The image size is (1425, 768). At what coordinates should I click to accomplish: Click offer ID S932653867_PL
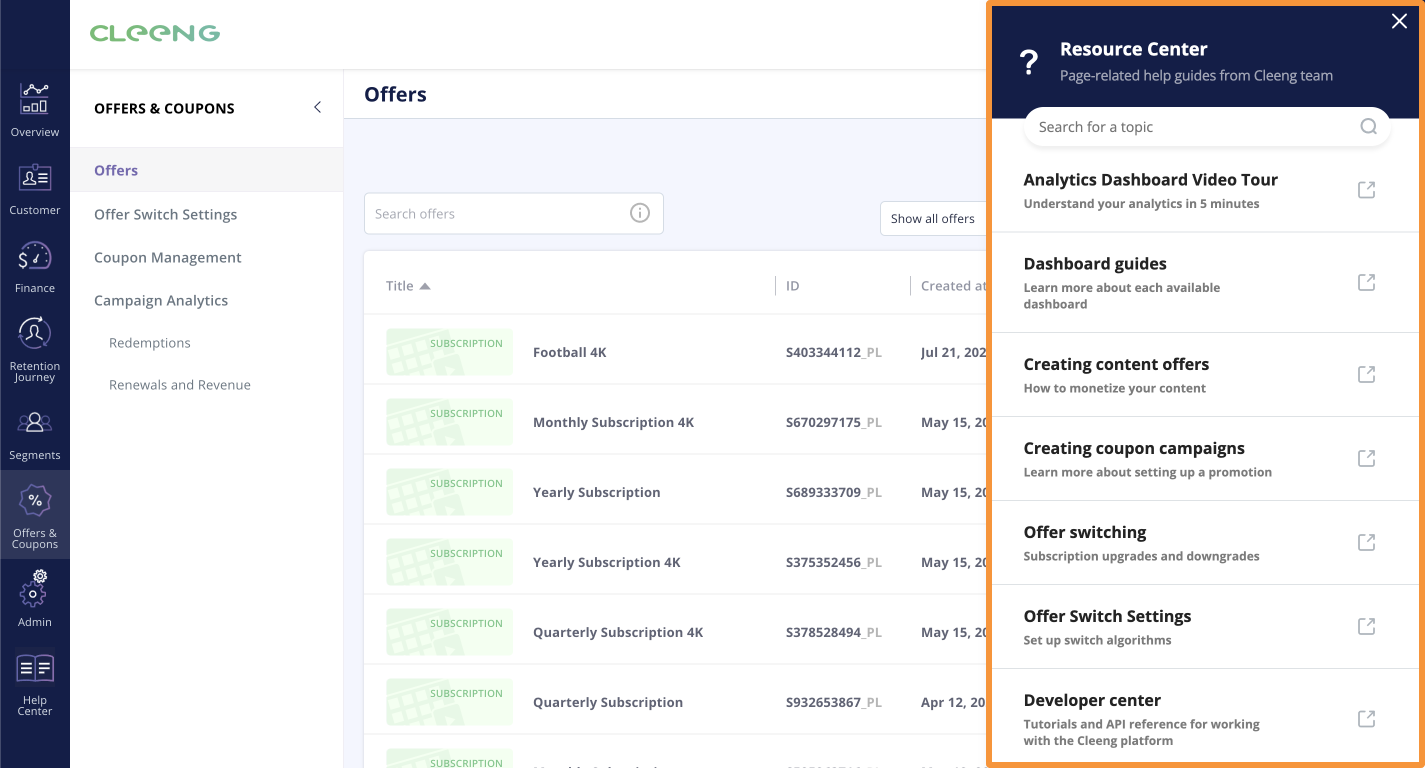(834, 702)
